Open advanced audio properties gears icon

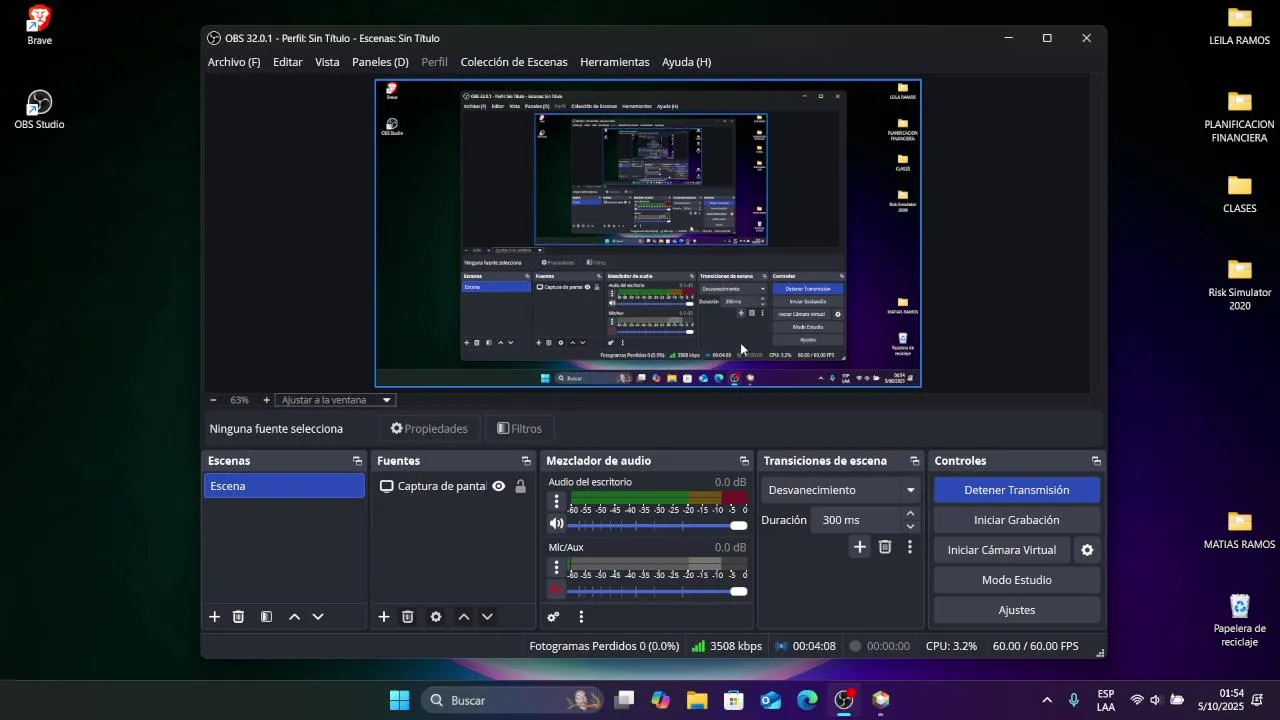pos(553,617)
